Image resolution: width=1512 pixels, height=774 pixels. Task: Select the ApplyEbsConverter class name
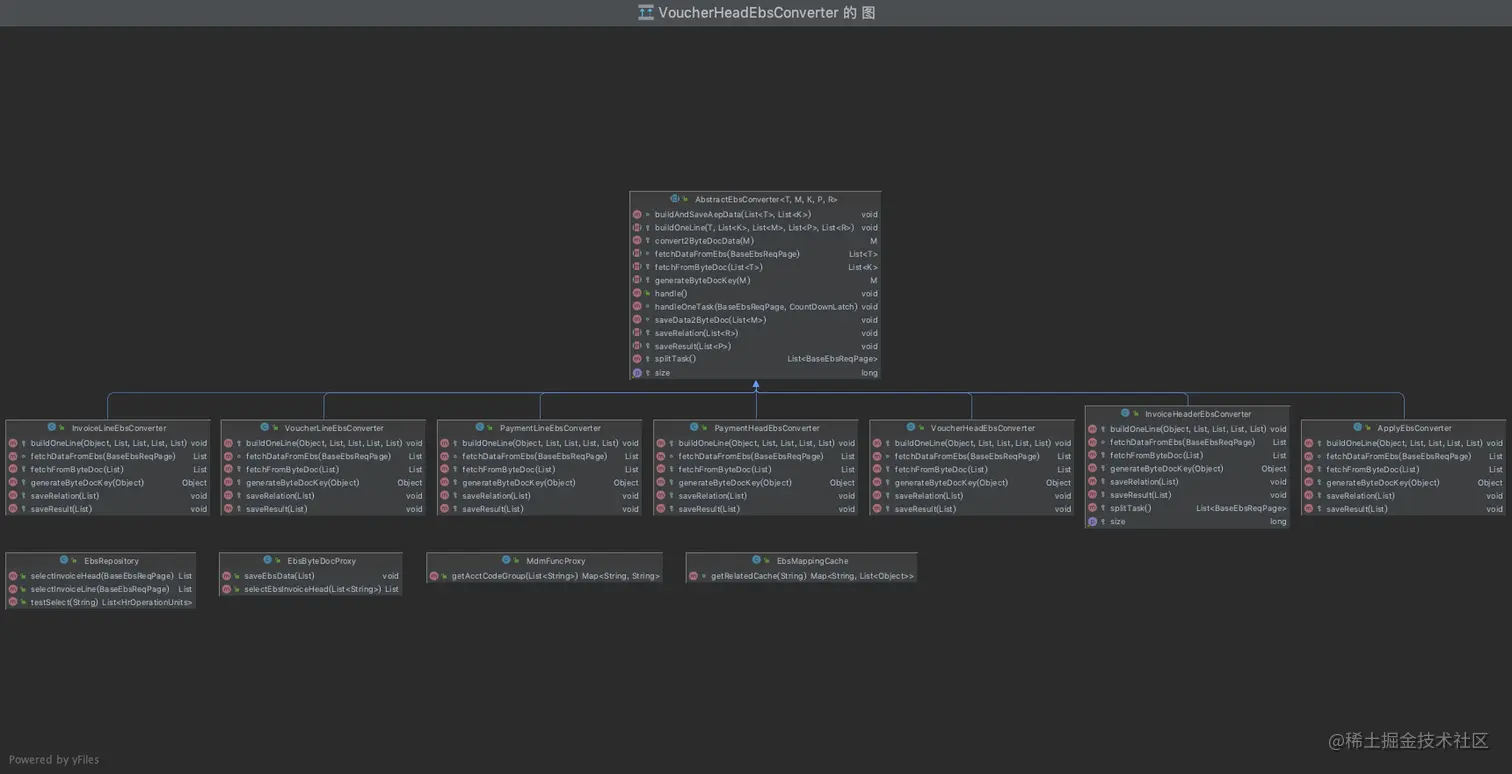point(1414,428)
